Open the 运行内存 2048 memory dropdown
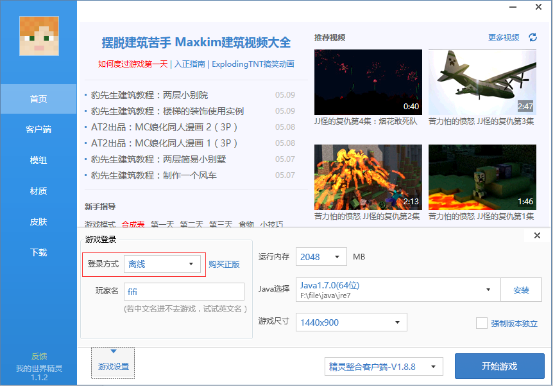554x386 pixels. pyautogui.click(x=321, y=257)
